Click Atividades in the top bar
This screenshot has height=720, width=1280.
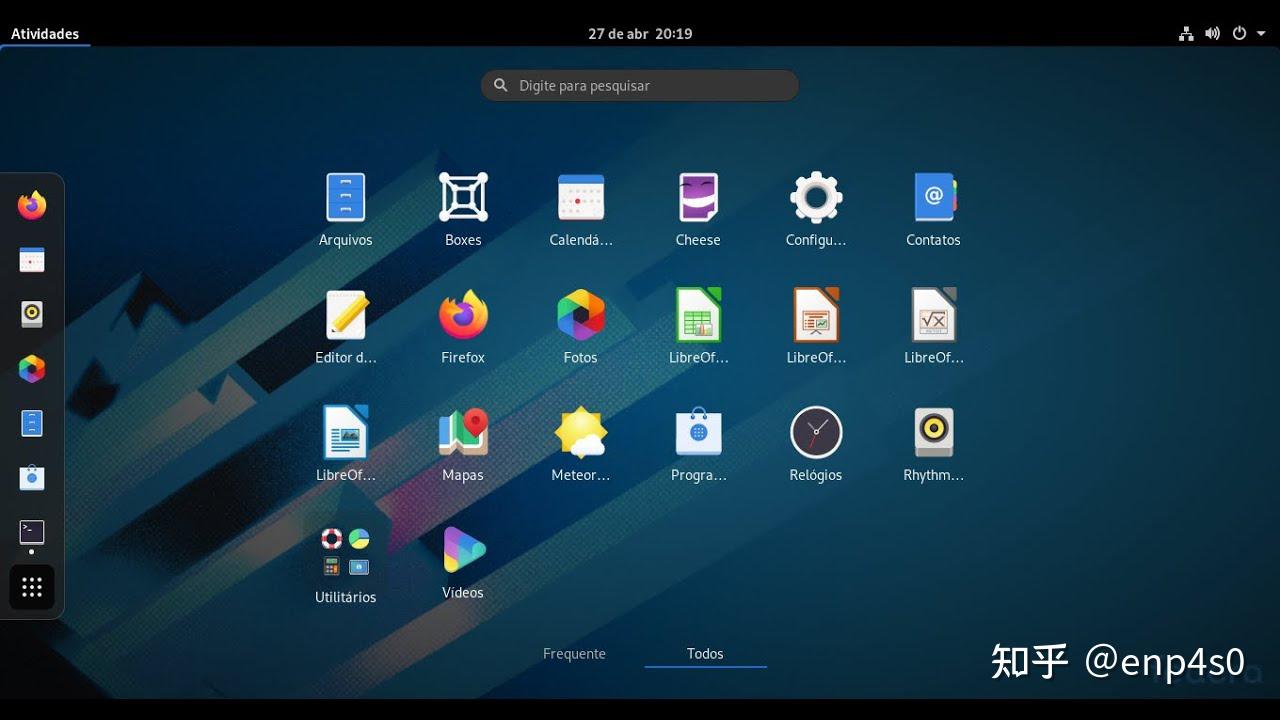click(45, 33)
